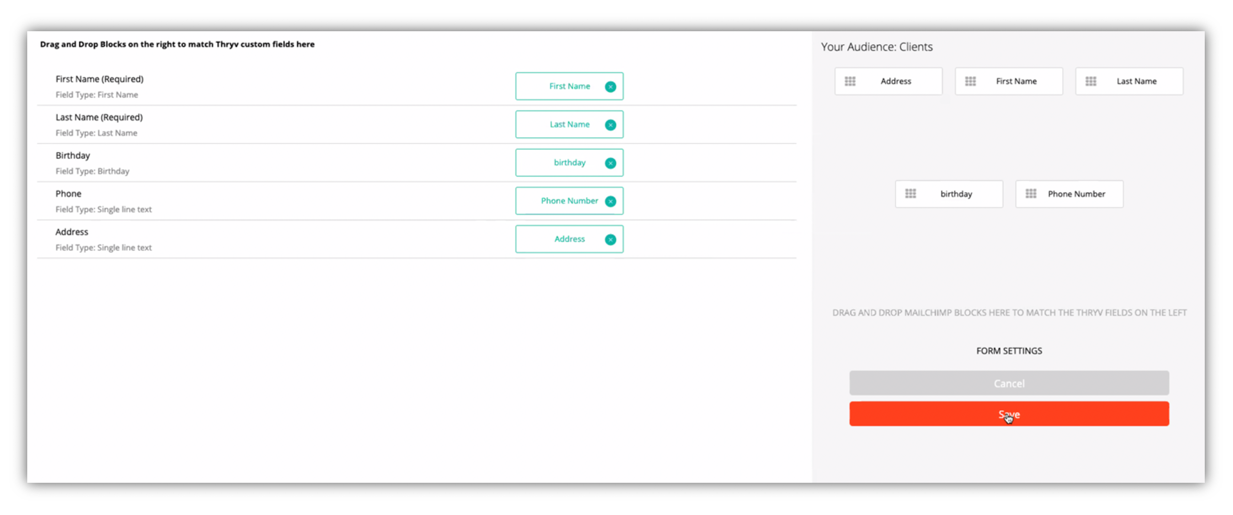
Task: Select the Phone Number audience block label
Action: pyautogui.click(x=1076, y=194)
